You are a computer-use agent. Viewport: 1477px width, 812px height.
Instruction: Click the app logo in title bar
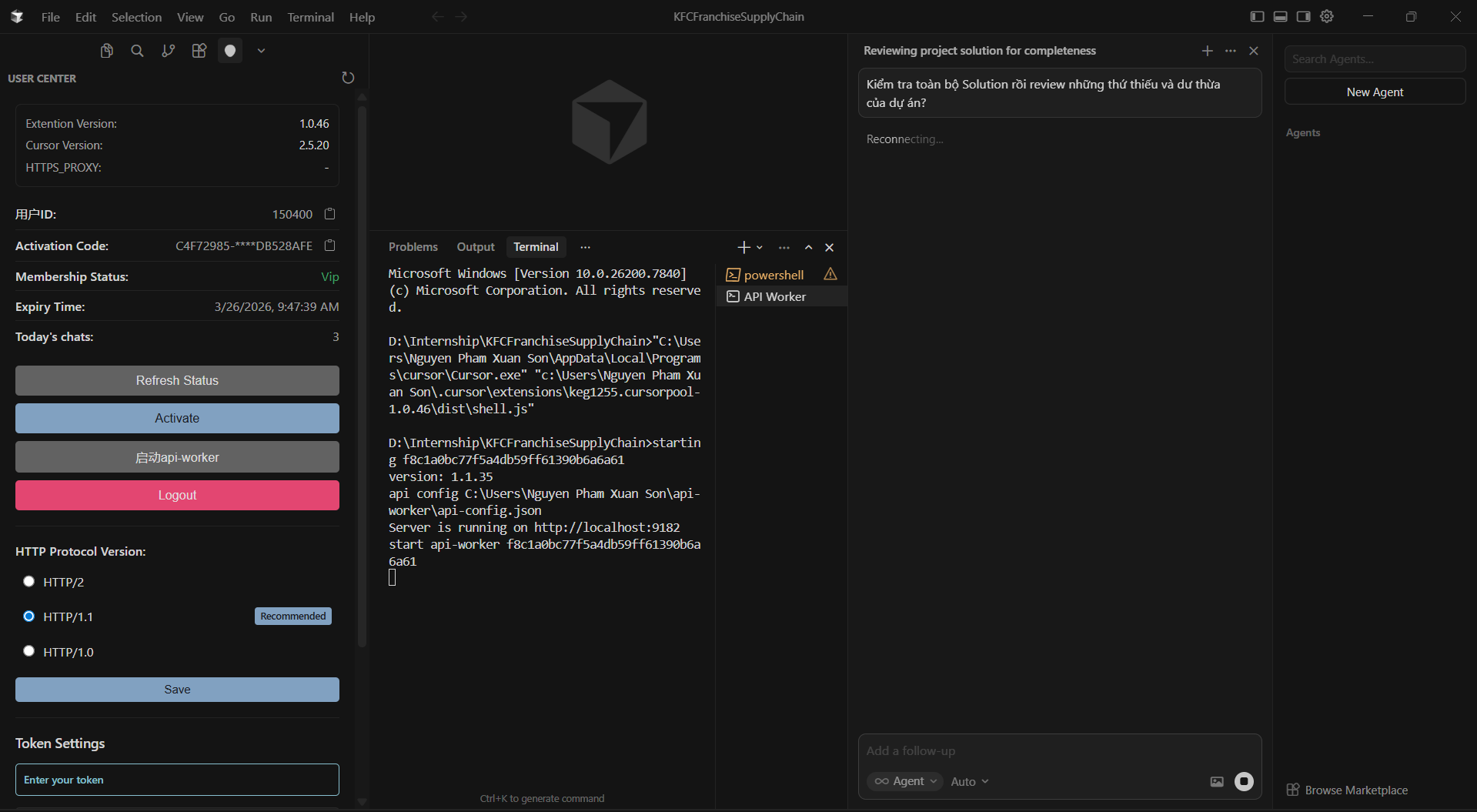(x=17, y=16)
